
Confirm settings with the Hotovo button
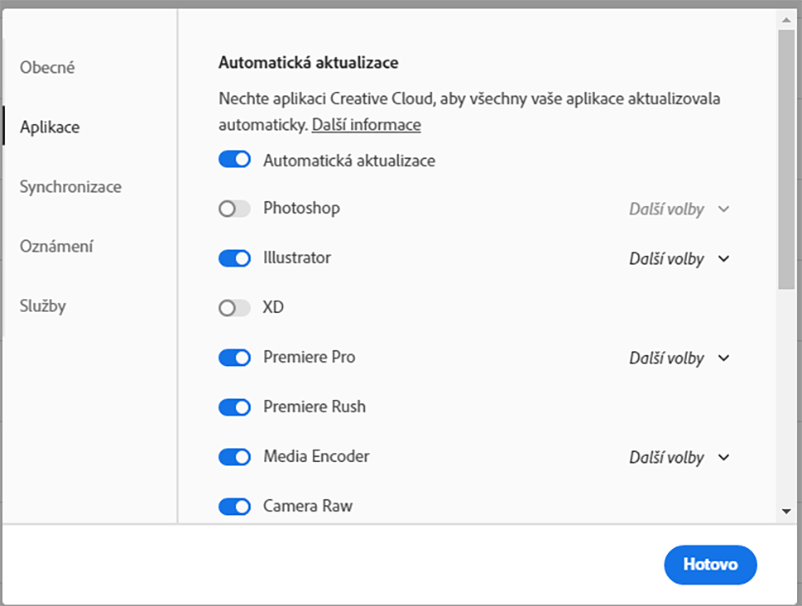click(710, 565)
